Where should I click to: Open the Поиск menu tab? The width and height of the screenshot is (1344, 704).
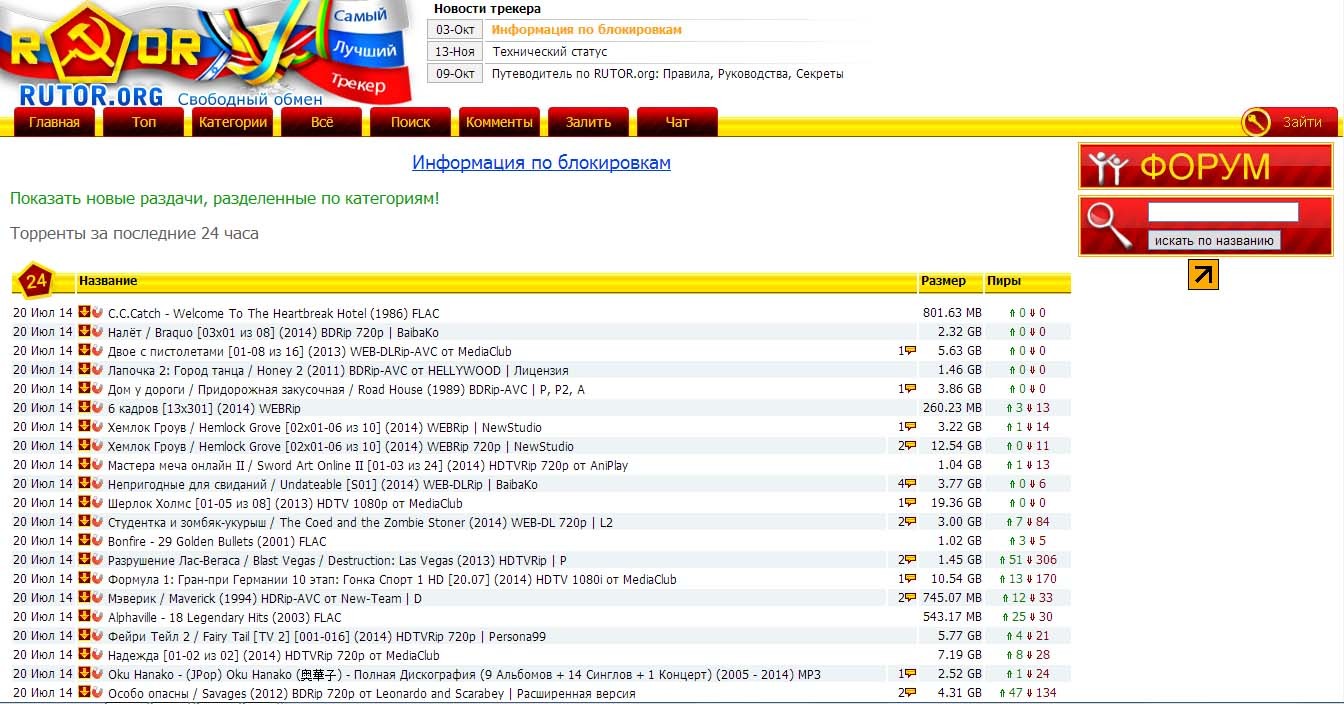click(x=411, y=122)
